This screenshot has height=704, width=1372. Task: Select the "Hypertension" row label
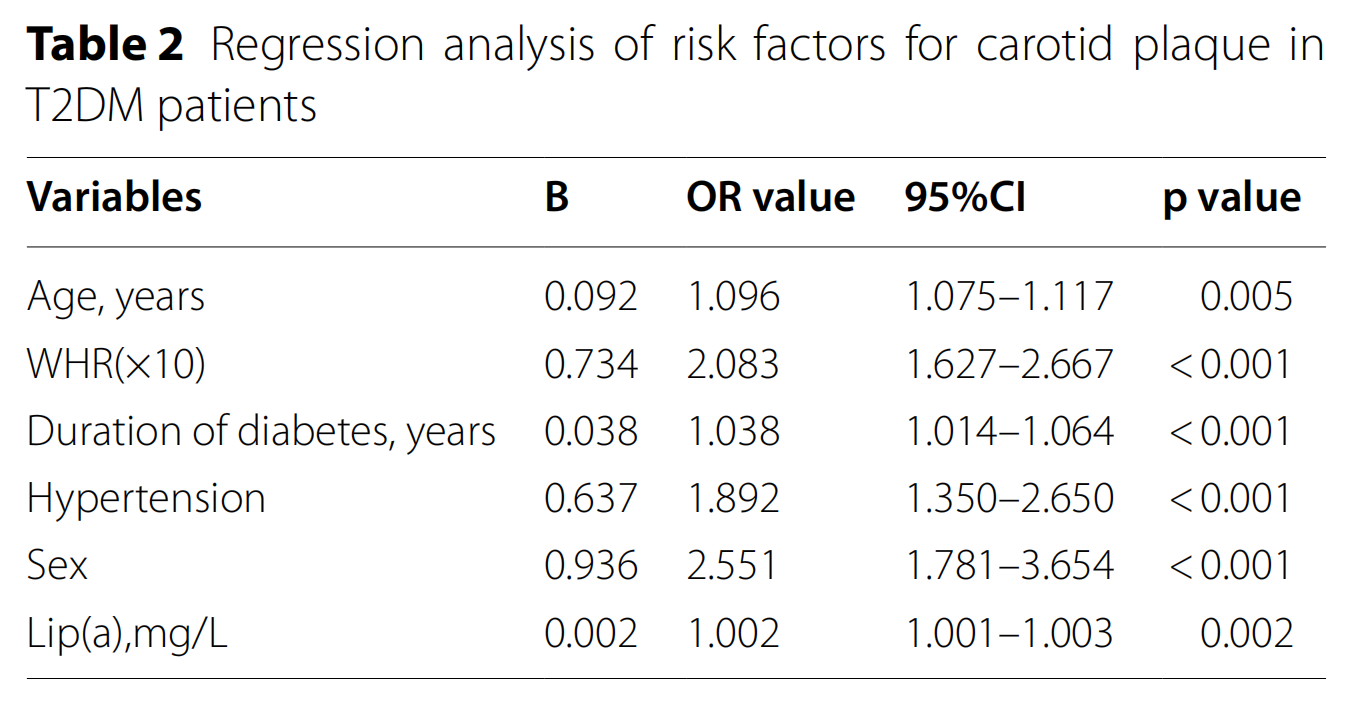[146, 499]
